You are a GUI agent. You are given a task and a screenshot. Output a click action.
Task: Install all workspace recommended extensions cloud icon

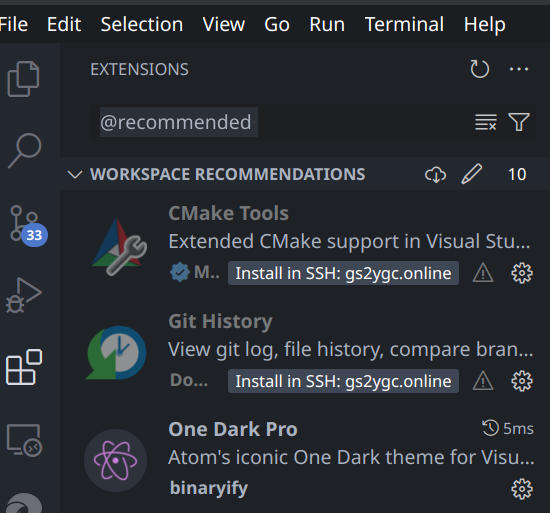[436, 174]
